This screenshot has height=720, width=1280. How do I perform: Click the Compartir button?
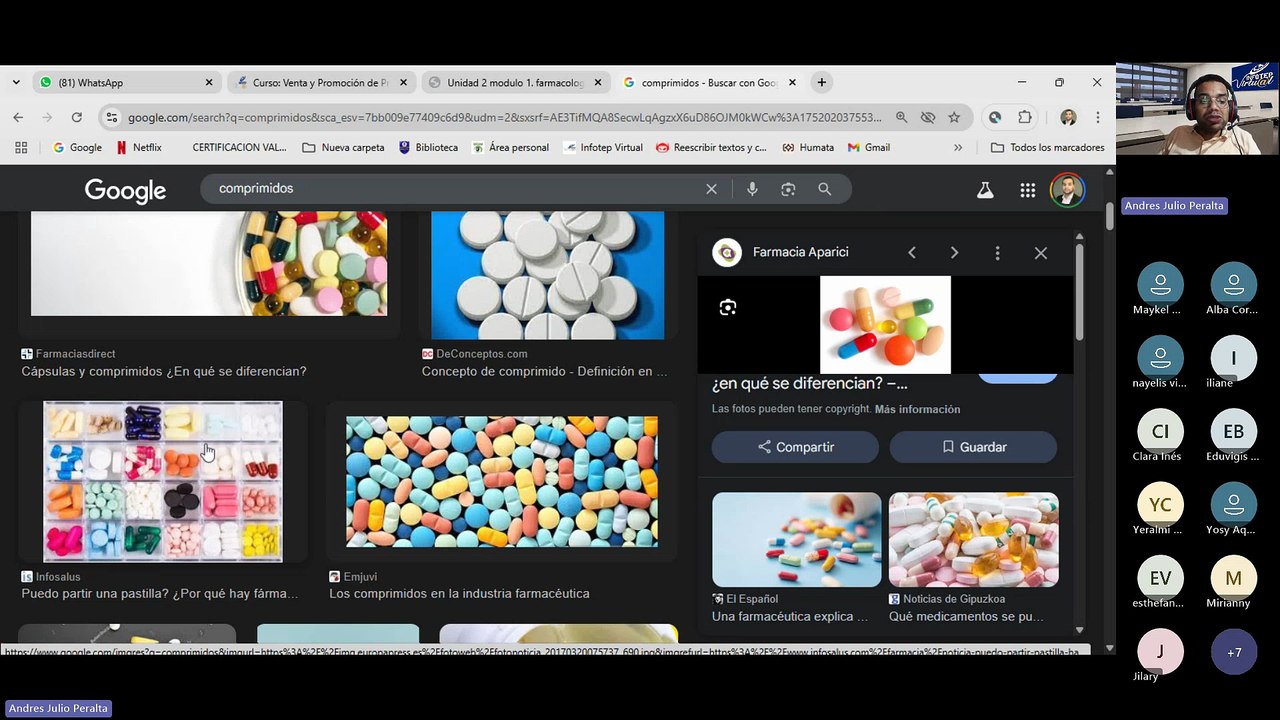pyautogui.click(x=795, y=447)
